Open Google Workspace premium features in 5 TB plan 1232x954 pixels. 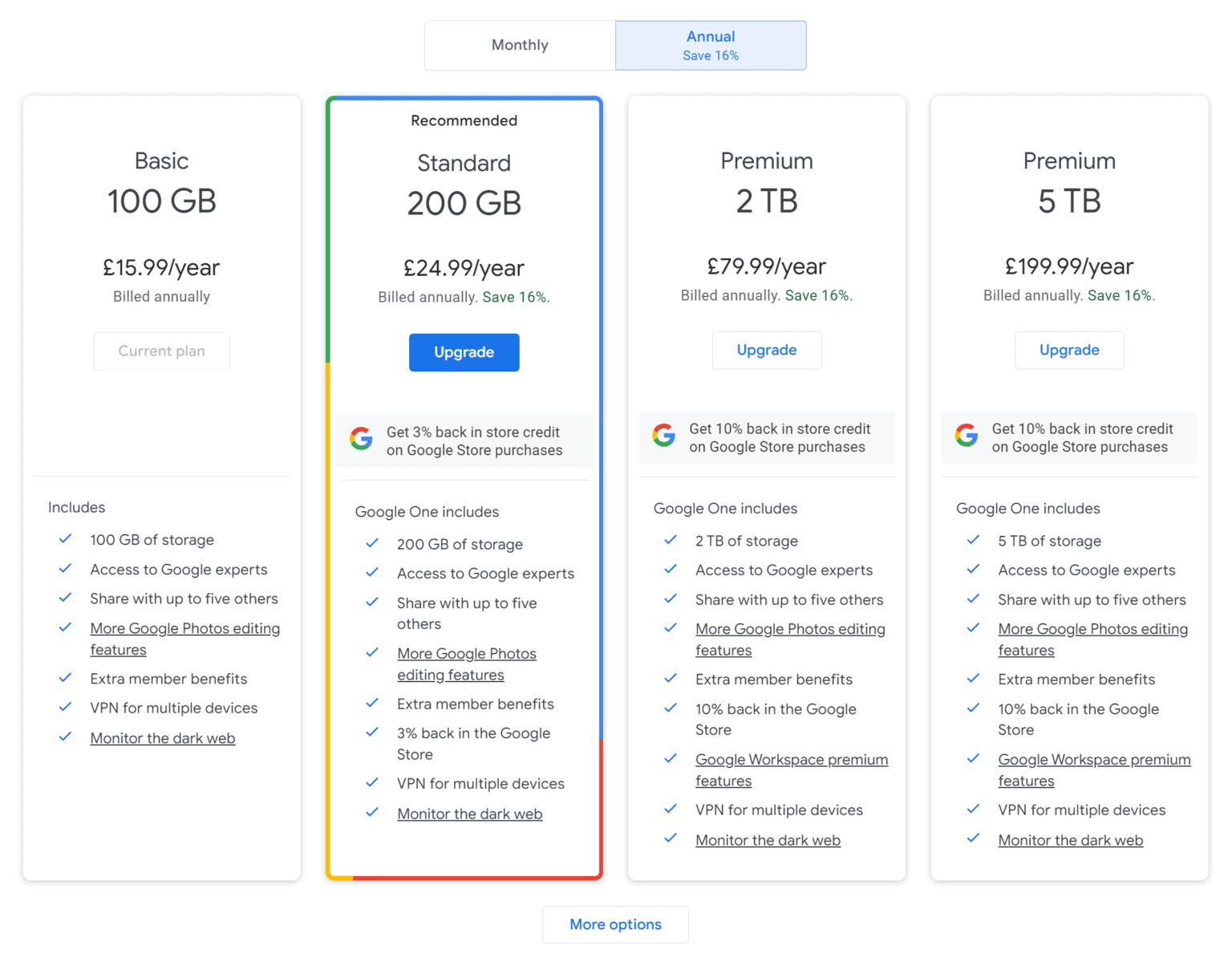(1093, 760)
